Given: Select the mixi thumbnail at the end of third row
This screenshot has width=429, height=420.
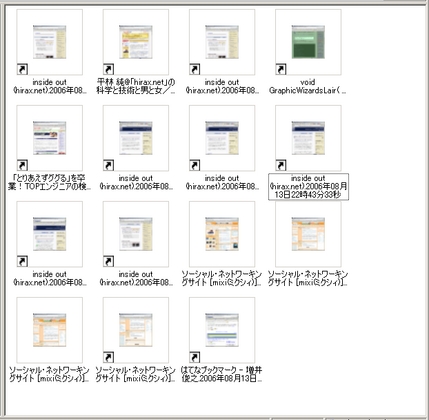Looking at the screenshot, I should pyautogui.click(x=308, y=234).
